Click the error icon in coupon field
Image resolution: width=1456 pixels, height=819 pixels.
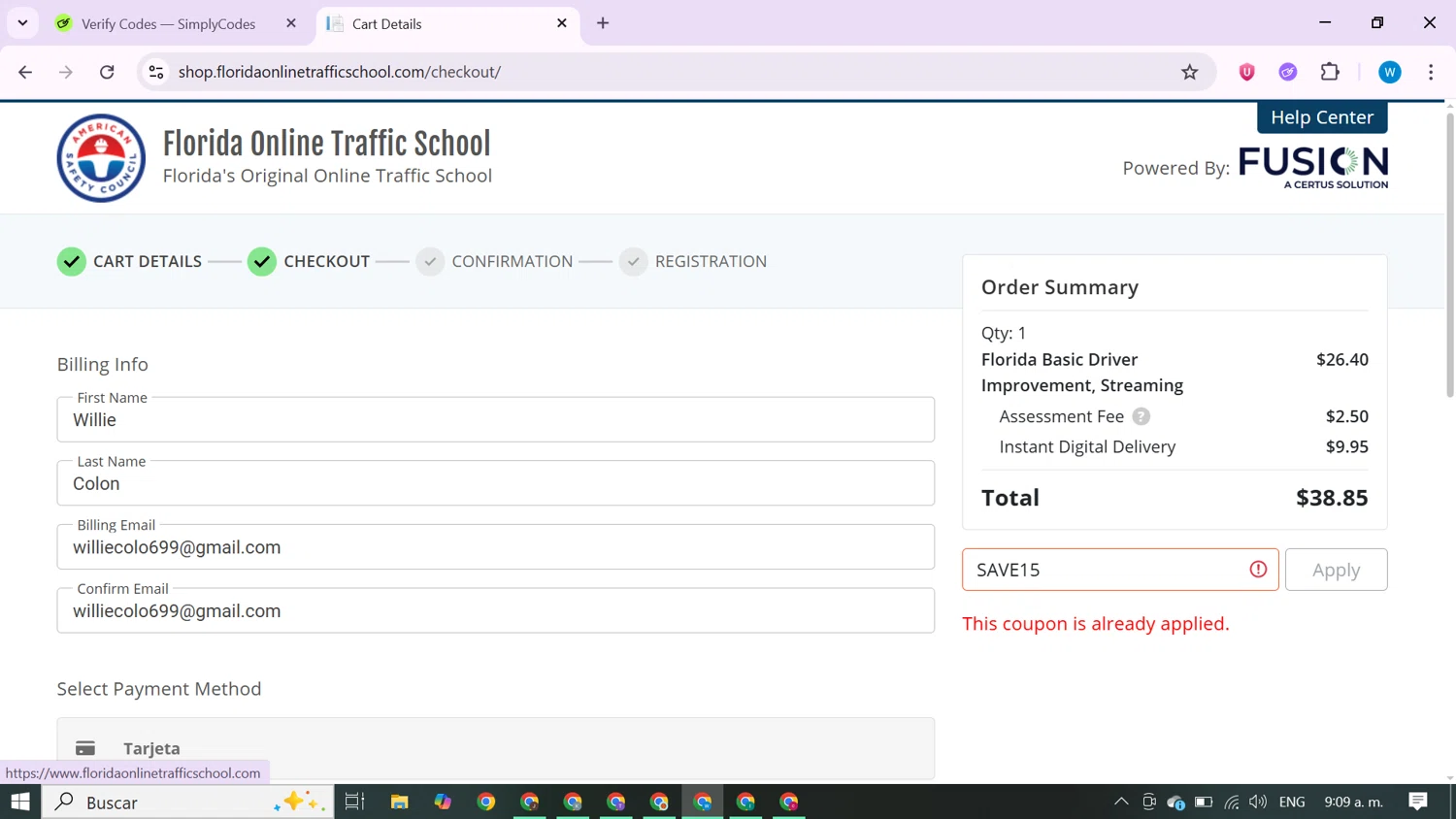coord(1258,570)
